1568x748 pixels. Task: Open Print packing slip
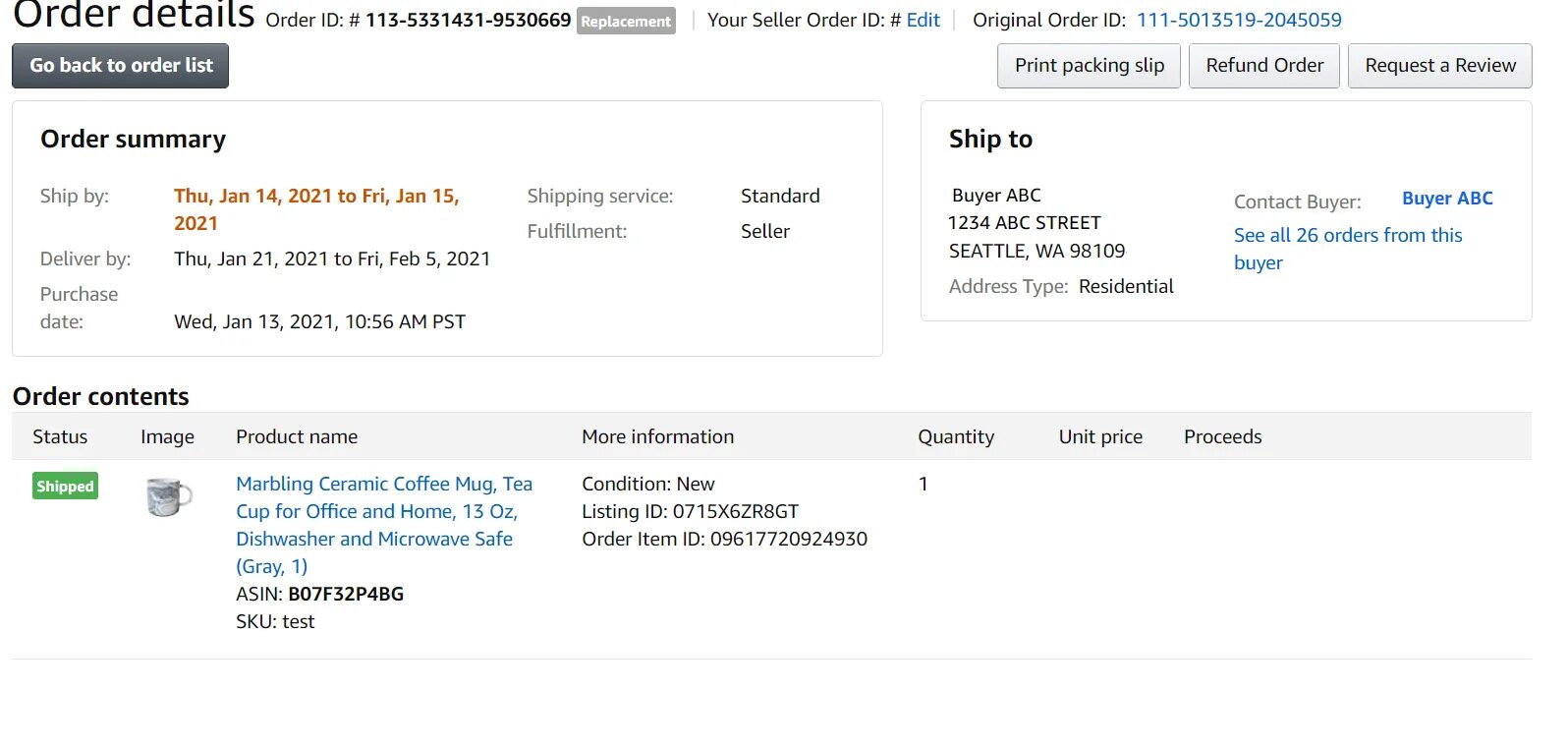click(1089, 66)
